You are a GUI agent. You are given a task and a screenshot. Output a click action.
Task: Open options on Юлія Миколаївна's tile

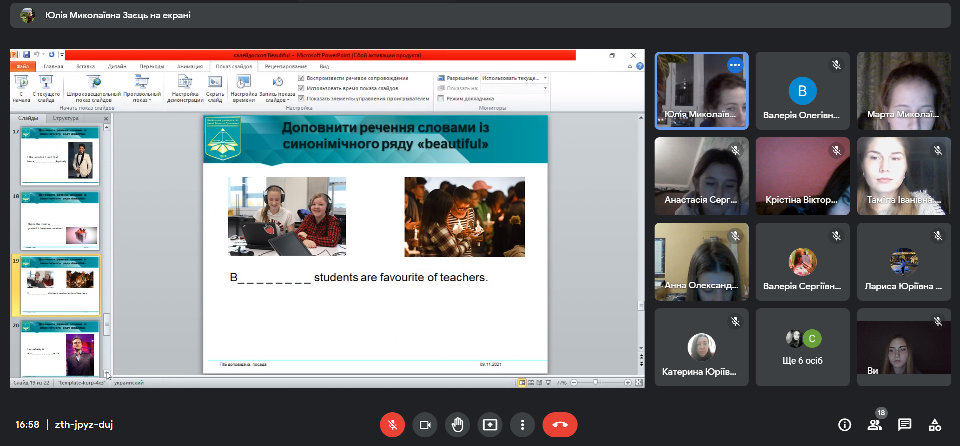[735, 65]
